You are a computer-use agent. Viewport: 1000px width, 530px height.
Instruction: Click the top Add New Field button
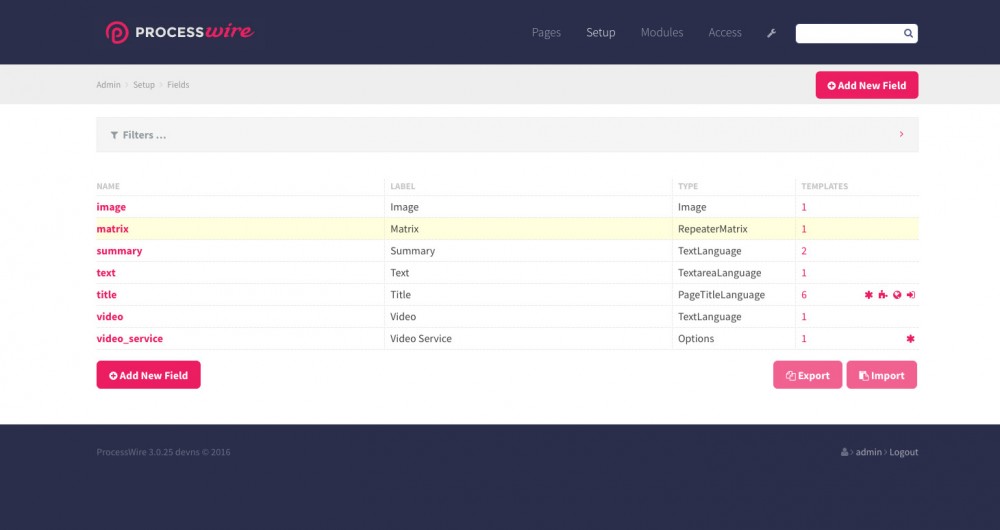point(867,85)
